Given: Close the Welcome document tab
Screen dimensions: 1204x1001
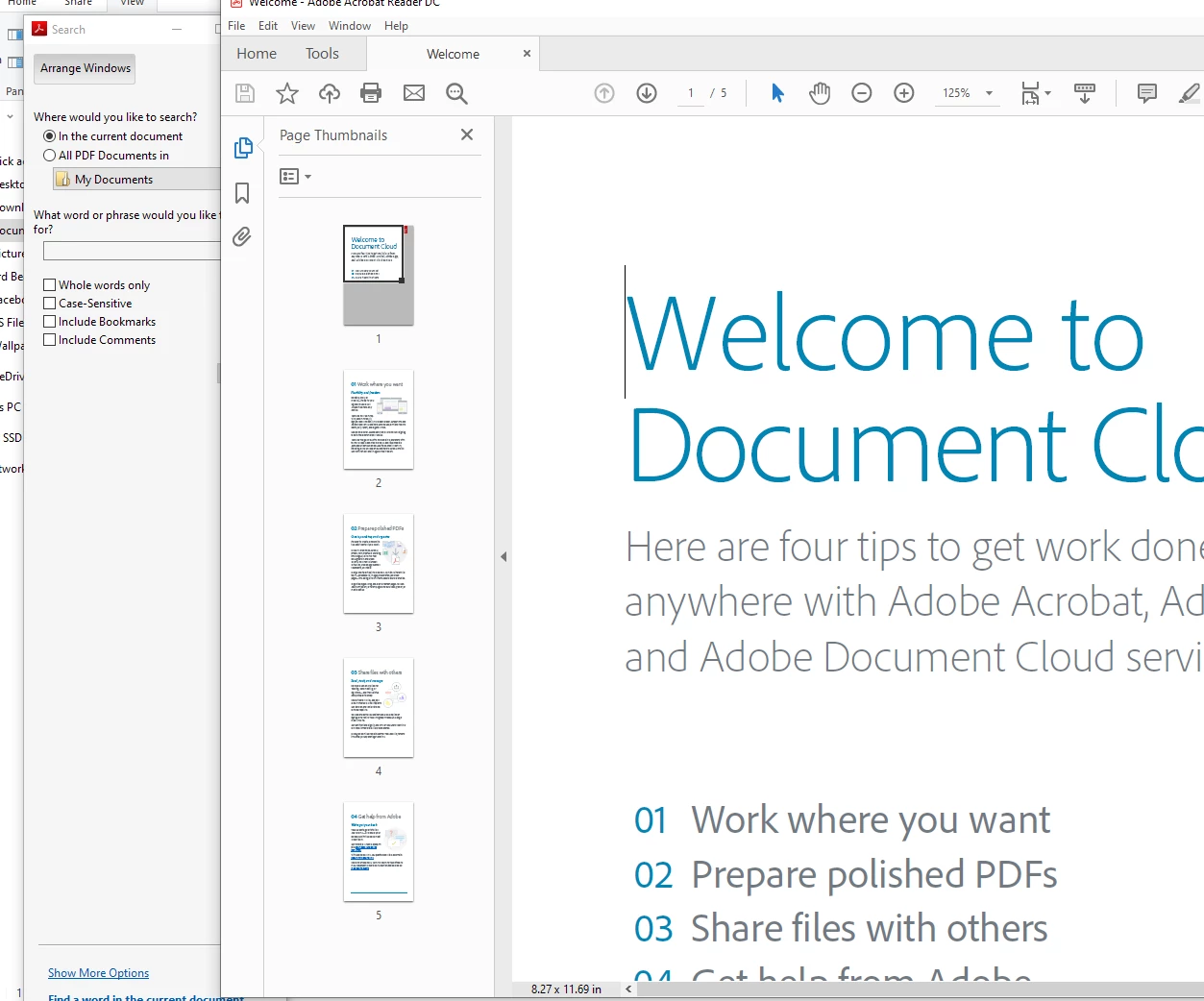Looking at the screenshot, I should tap(527, 54).
